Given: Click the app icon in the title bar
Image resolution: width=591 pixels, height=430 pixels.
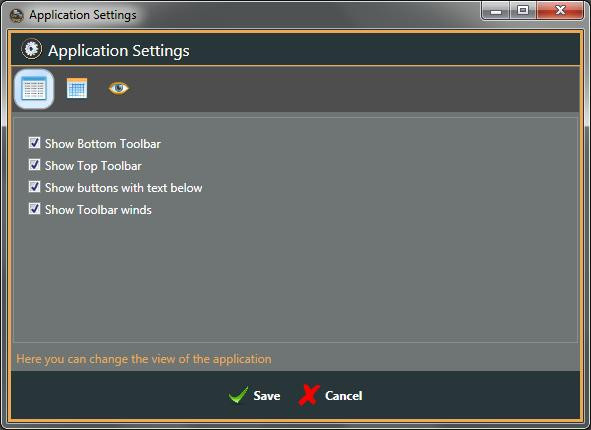Looking at the screenshot, I should click(x=17, y=15).
